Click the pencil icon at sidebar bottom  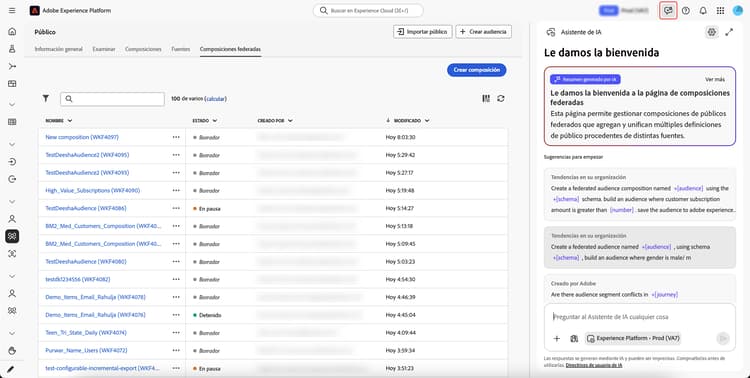pyautogui.click(x=11, y=369)
